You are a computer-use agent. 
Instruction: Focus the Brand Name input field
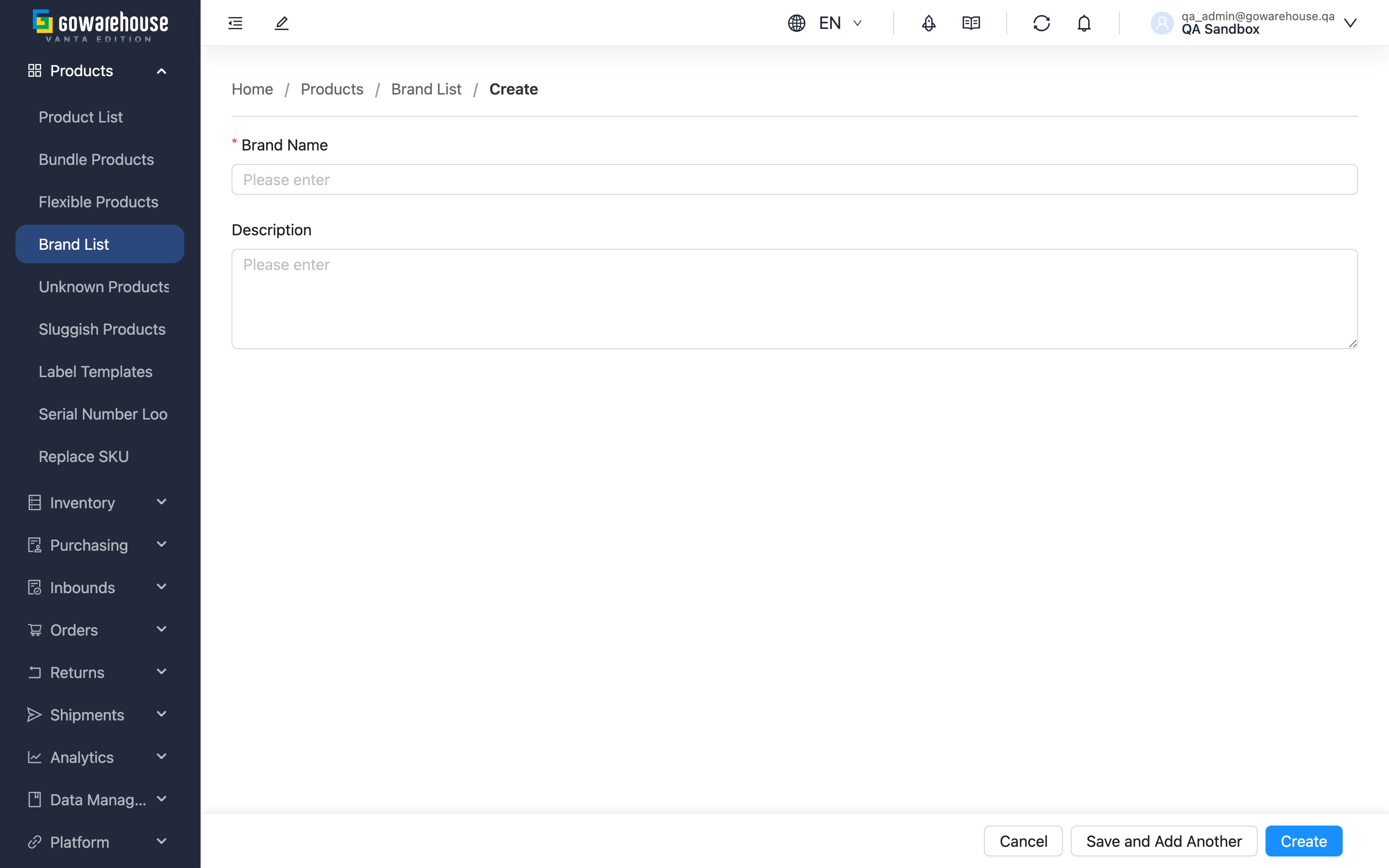pos(794,180)
